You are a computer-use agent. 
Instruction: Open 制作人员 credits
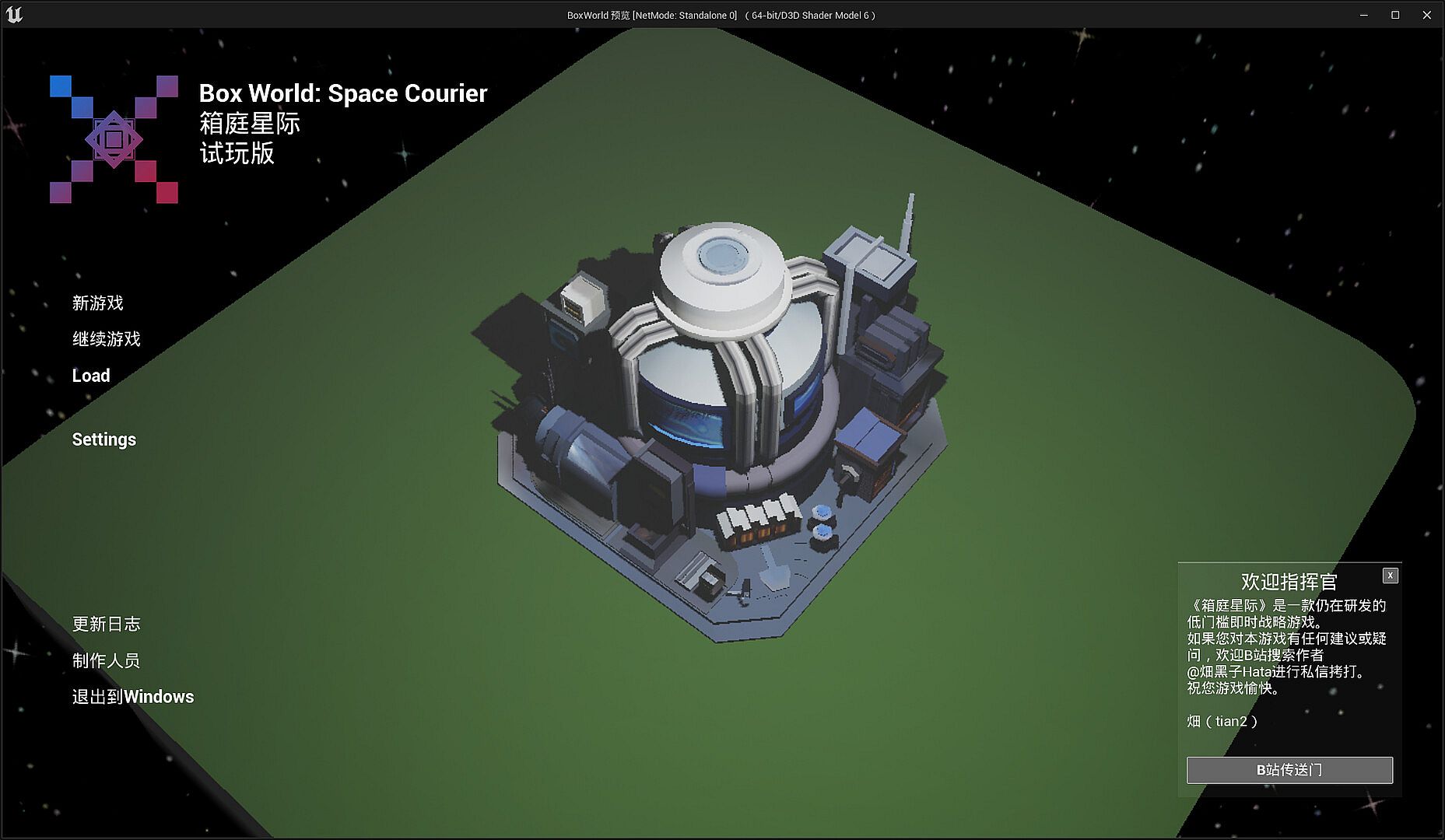click(106, 660)
